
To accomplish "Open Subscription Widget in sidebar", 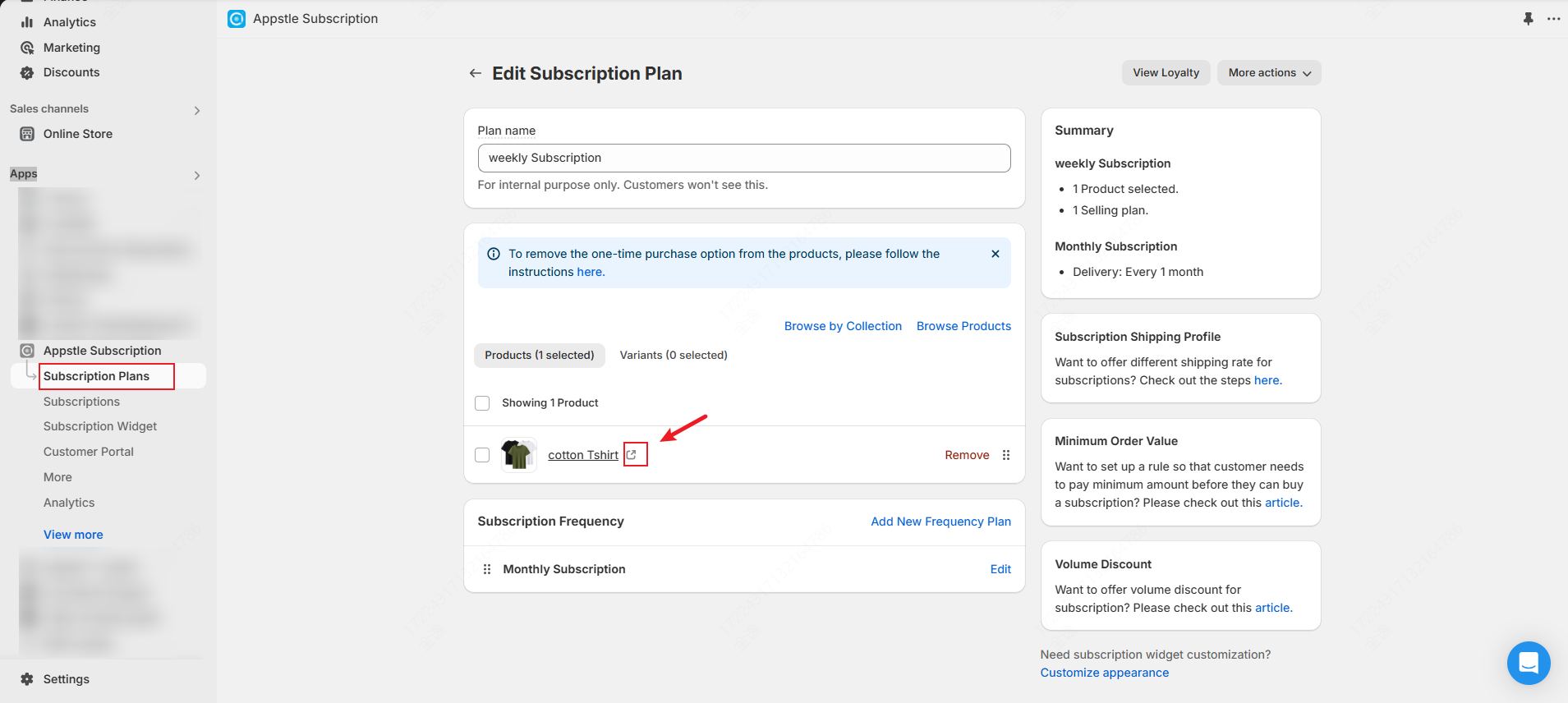I will (x=100, y=426).
